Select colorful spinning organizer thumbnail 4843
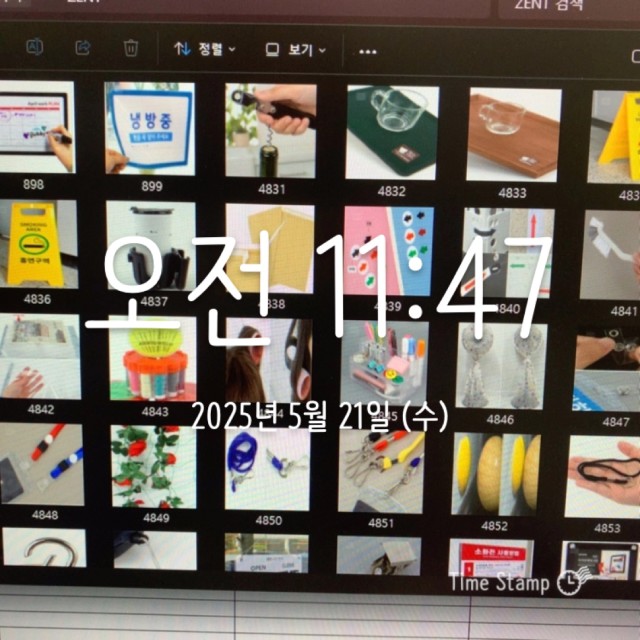Viewport: 640px width, 640px height. tap(153, 358)
